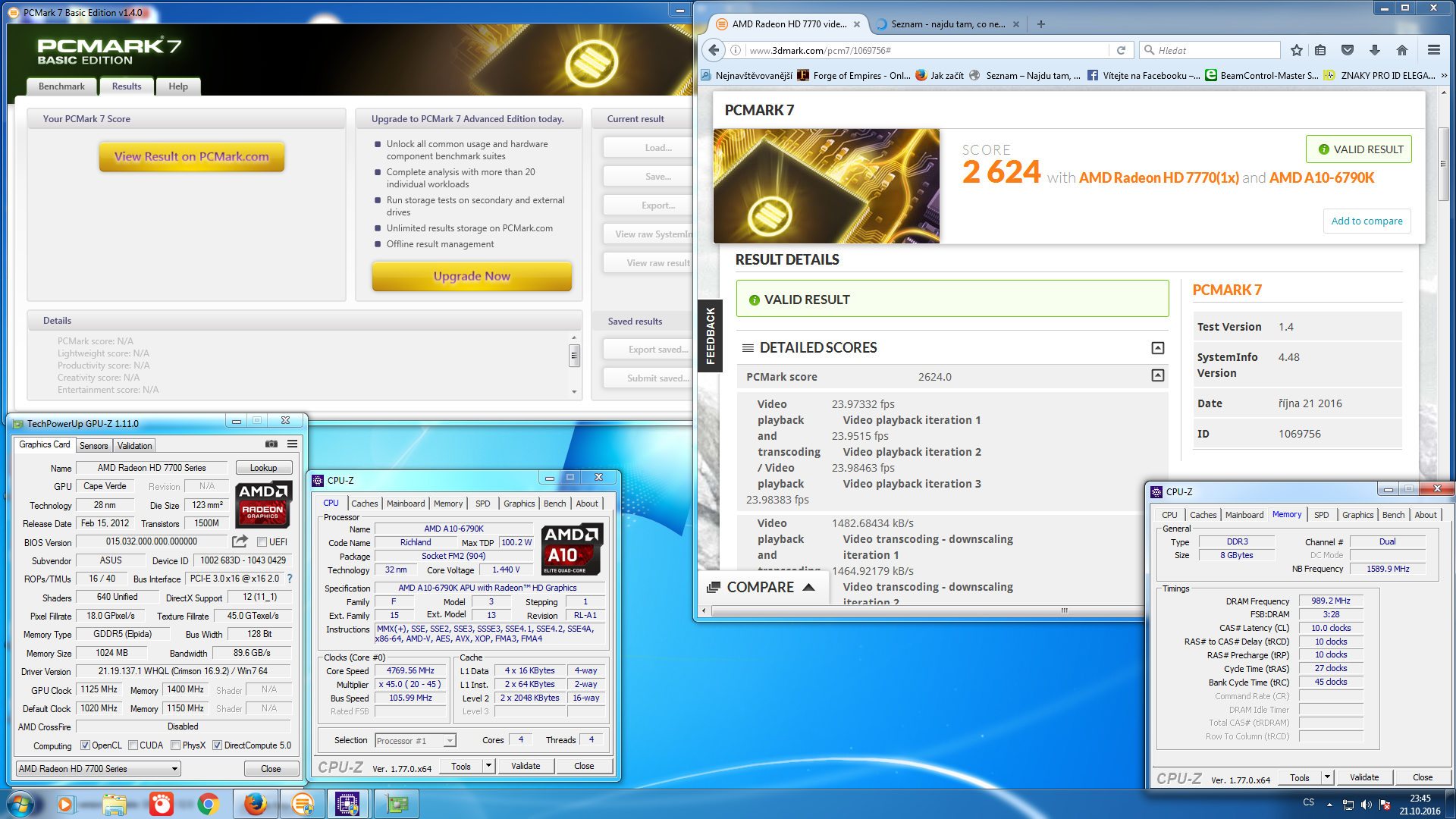Click the PCMark 7 result thumbnail image
This screenshot has height=819, width=1456.
coord(827,186)
